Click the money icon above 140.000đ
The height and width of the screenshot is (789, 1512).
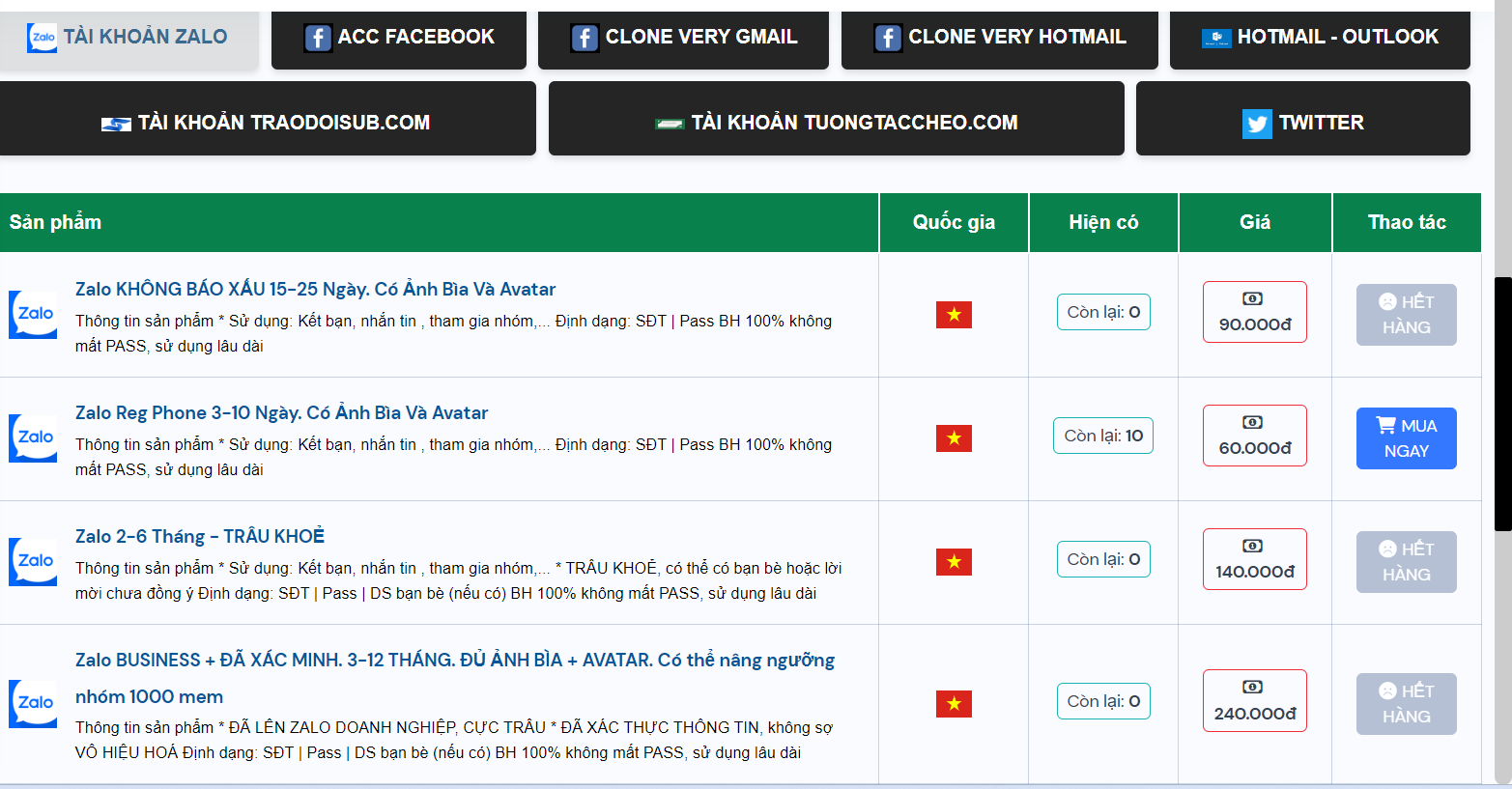1252,547
